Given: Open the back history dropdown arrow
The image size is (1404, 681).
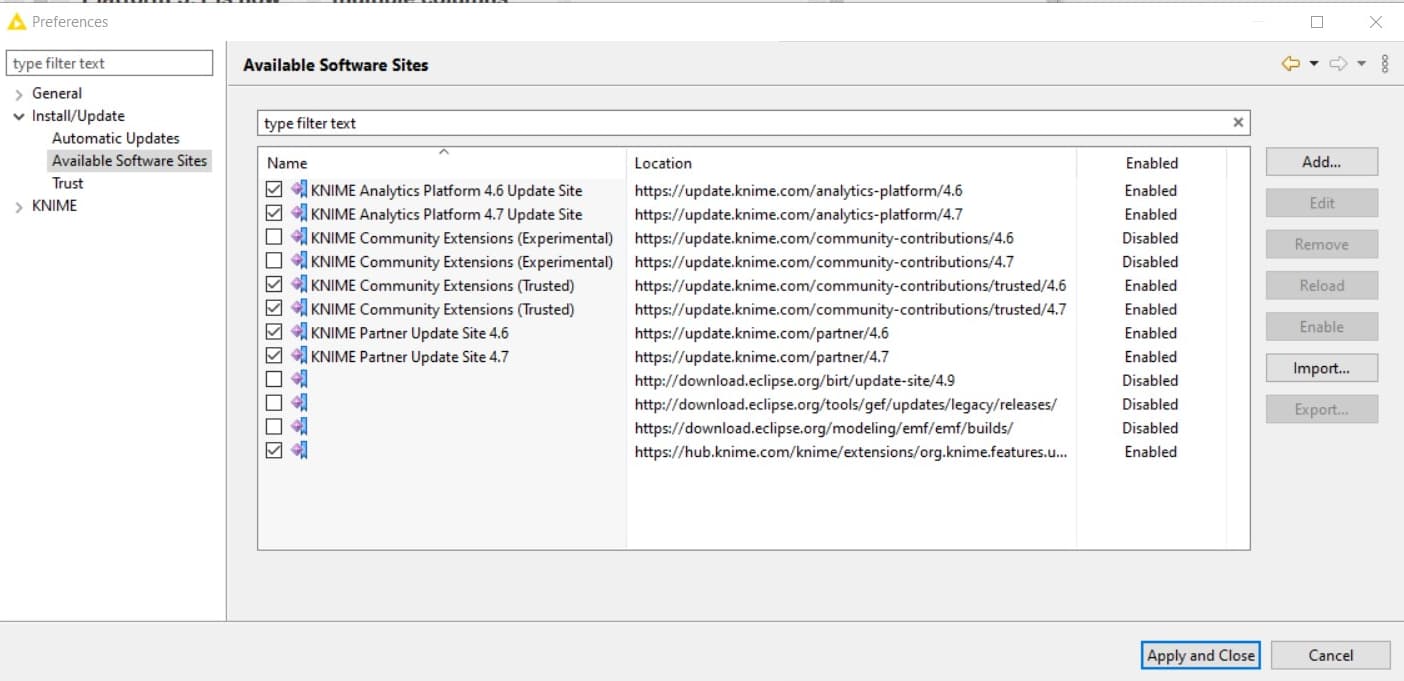Looking at the screenshot, I should 1313,64.
